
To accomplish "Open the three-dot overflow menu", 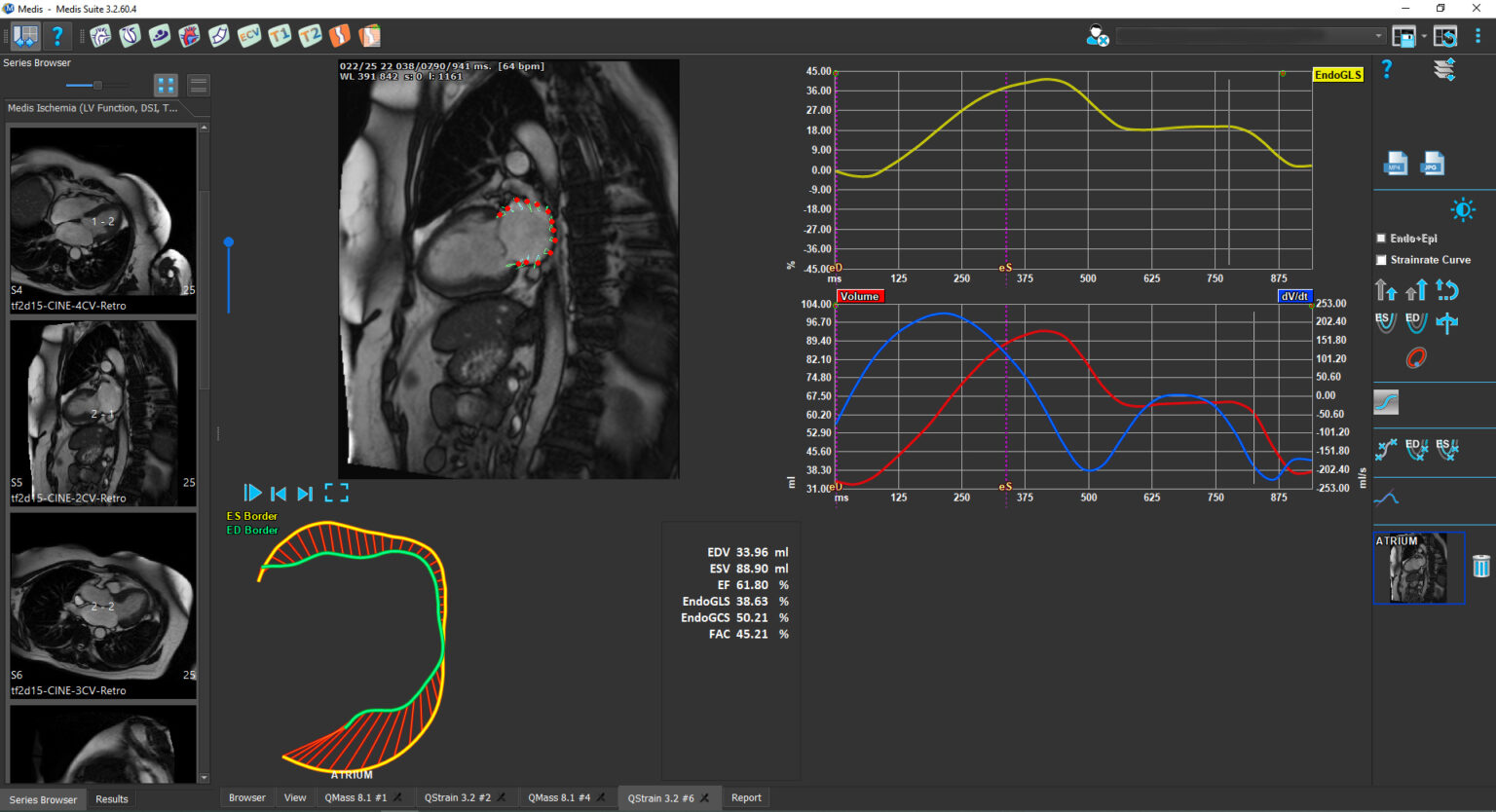I will [x=1477, y=36].
